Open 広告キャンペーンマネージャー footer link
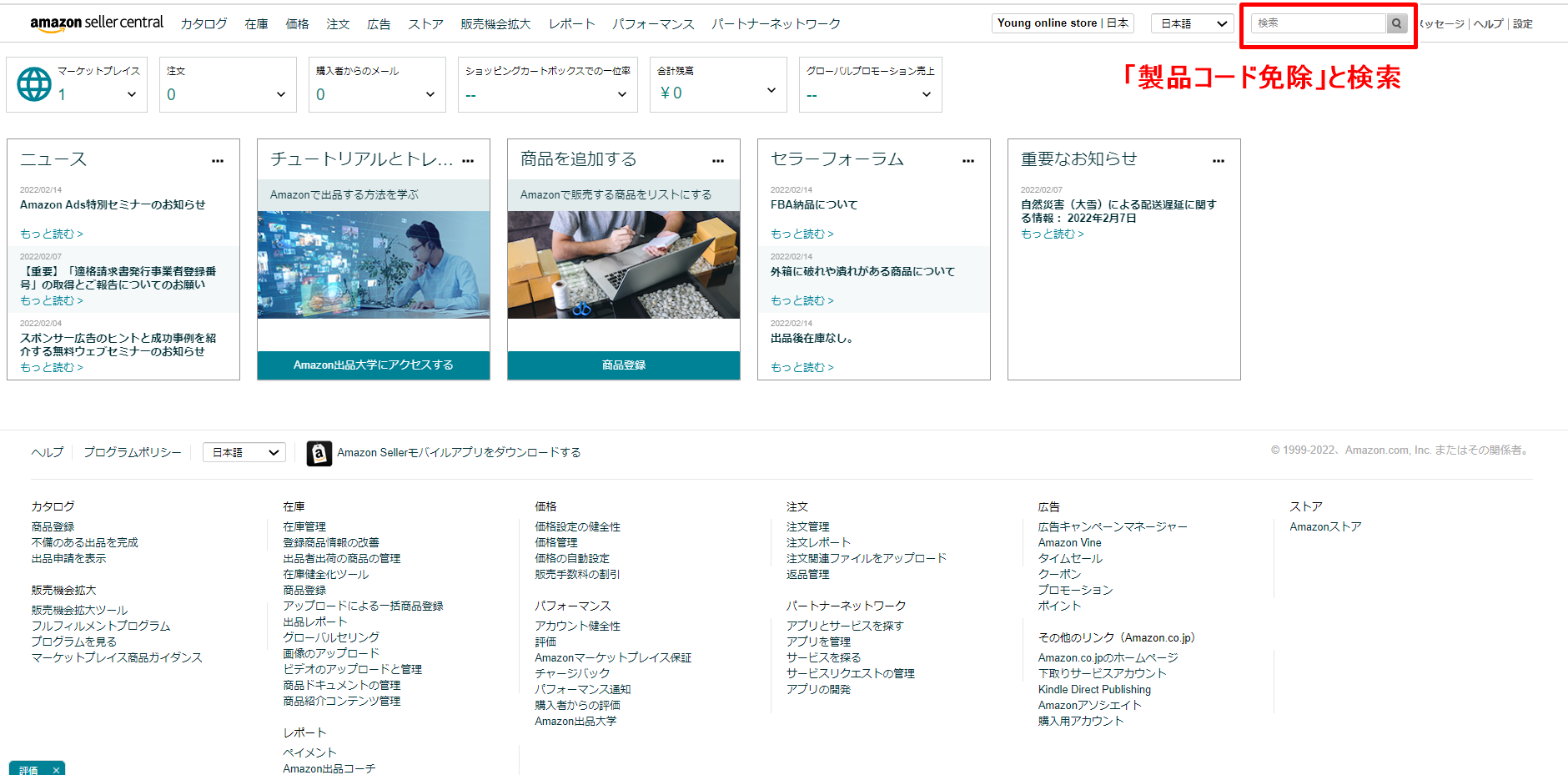Image resolution: width=1568 pixels, height=775 pixels. [x=1113, y=527]
